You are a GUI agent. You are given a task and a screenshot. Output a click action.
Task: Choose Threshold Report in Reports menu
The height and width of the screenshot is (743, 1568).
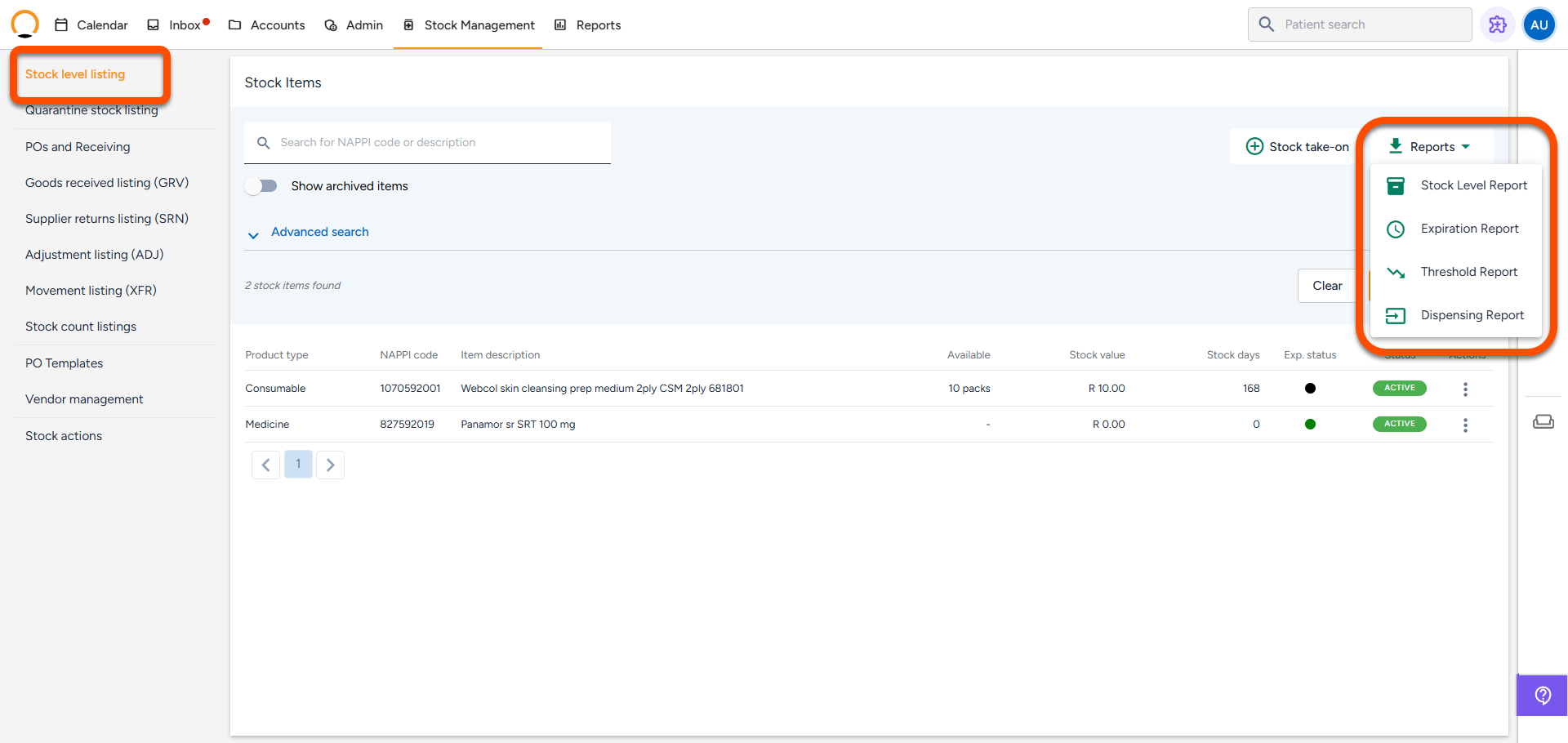(1468, 272)
